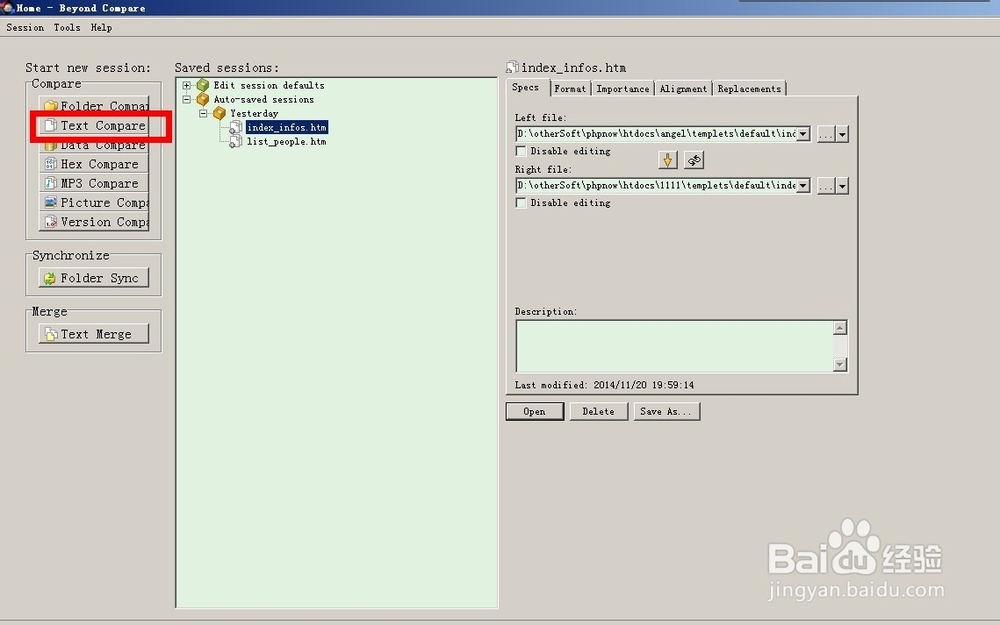The image size is (1000, 625).
Task: Select Auto-saved sessions tree item
Action: click(263, 99)
